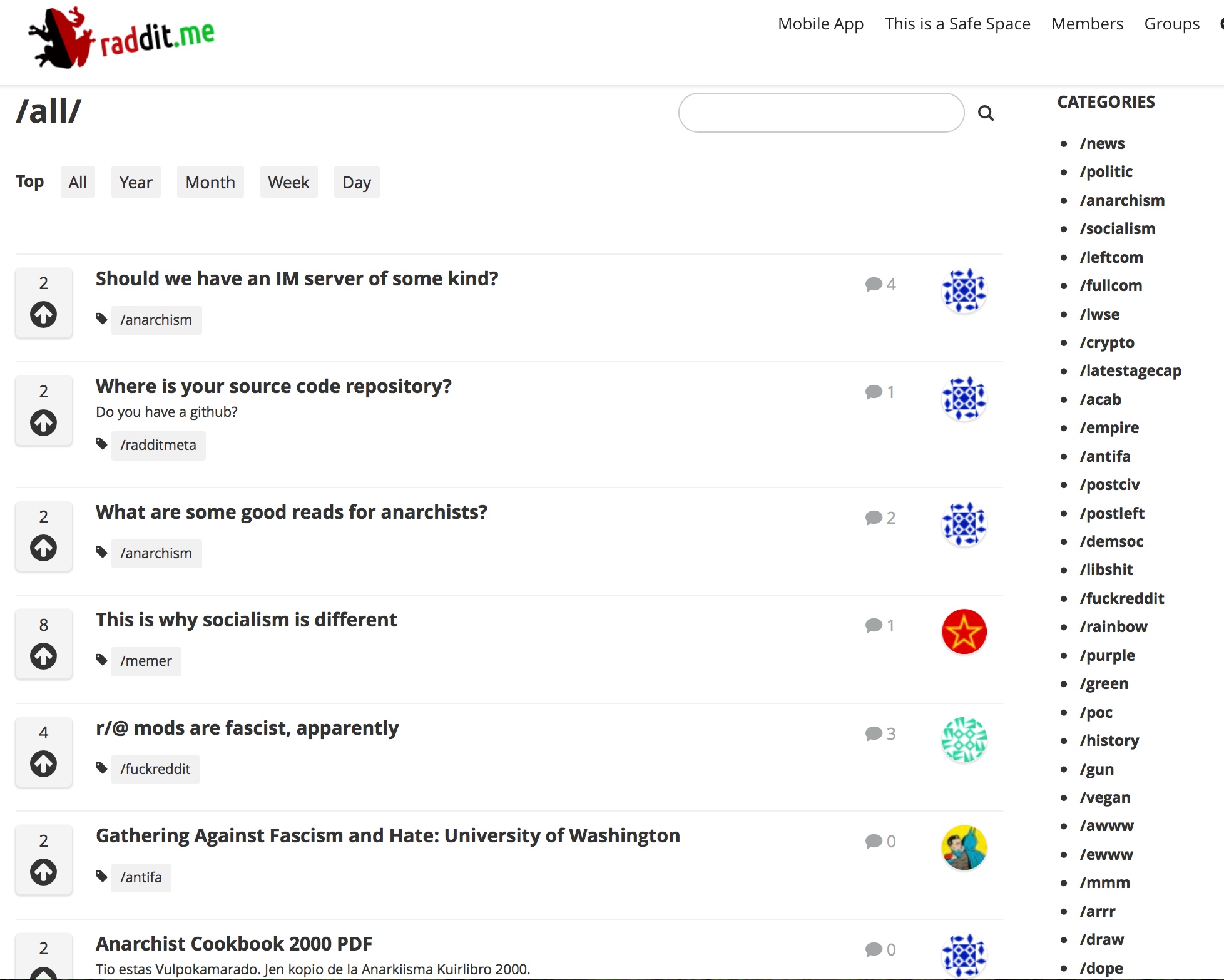Open comments of 'r/@ mods are fascist' post

coord(880,734)
